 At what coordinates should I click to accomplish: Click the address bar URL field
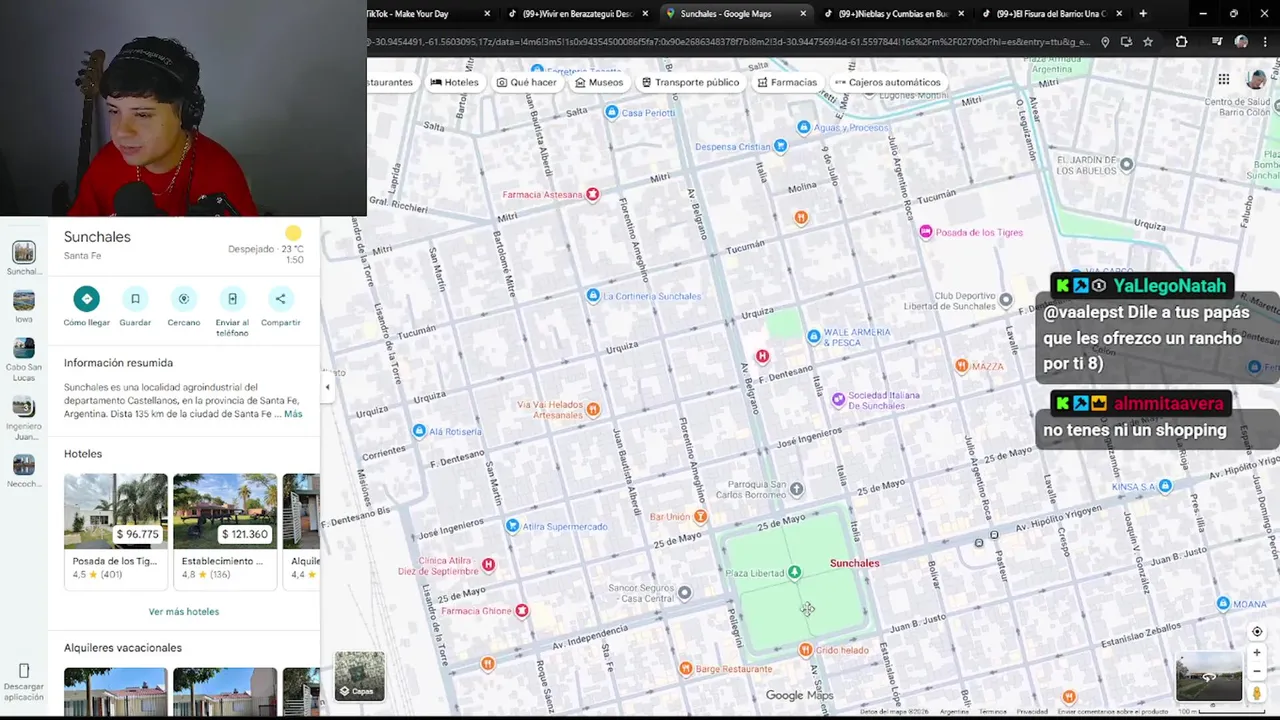coord(730,42)
